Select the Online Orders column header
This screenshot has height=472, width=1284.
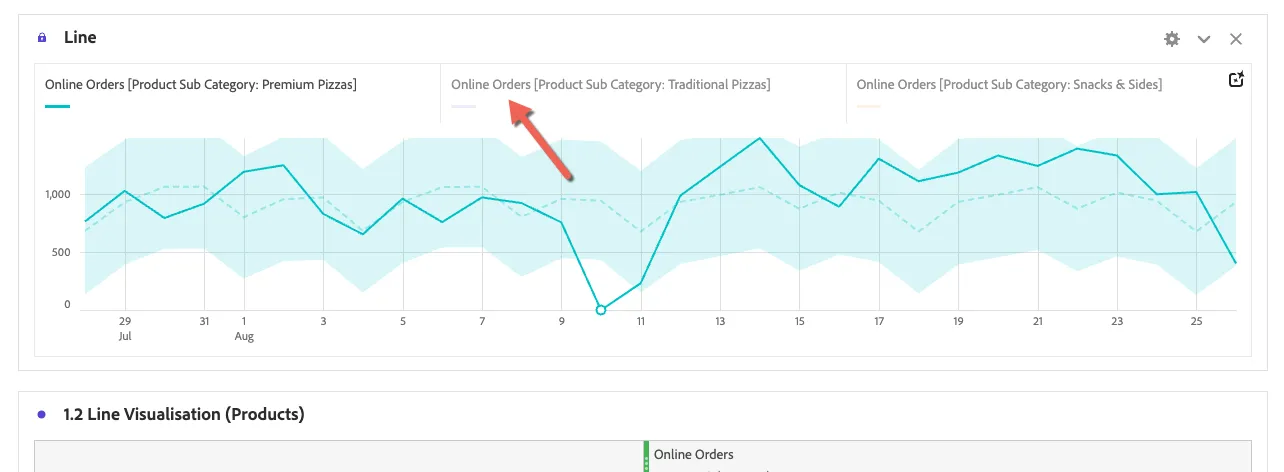pyautogui.click(x=694, y=455)
